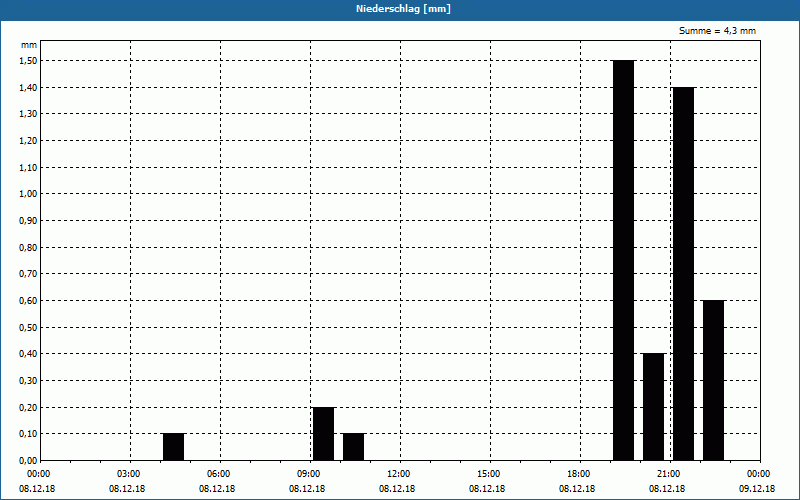
Task: Click the 1,40 y-axis label
Action: (x=28, y=88)
